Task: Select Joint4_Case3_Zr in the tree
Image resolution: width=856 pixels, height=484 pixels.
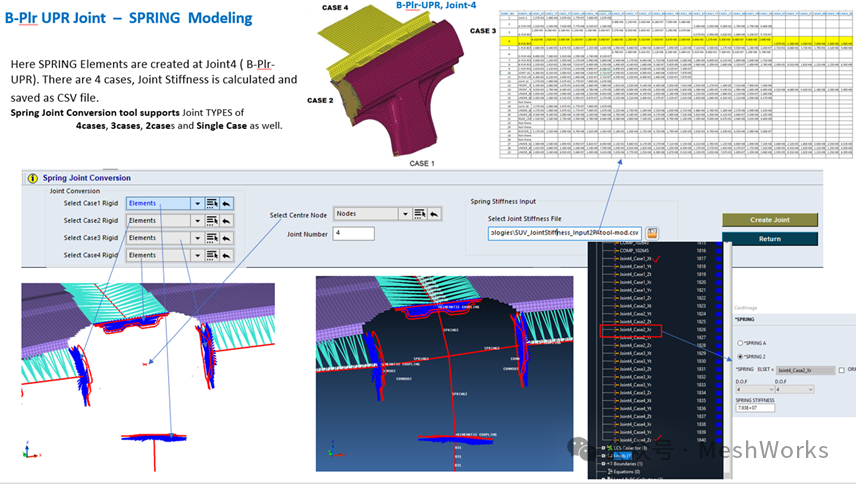Action: tap(635, 393)
